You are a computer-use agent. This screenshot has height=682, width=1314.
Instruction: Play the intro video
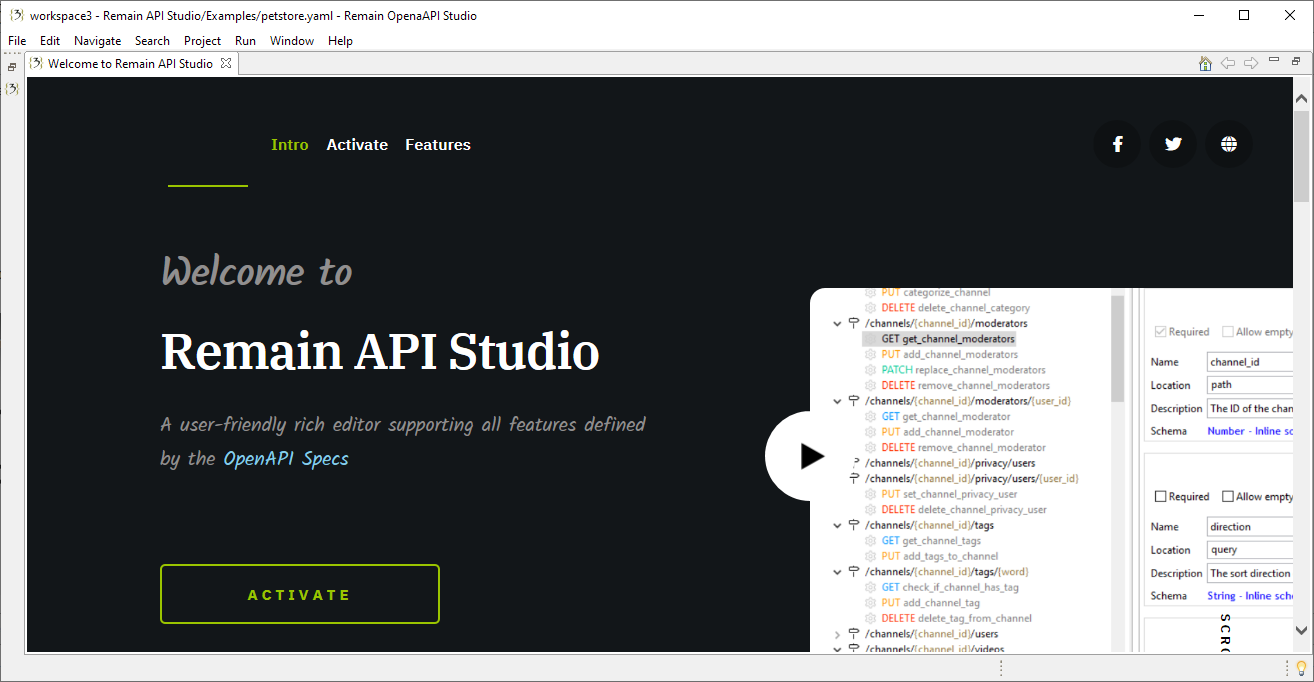pyautogui.click(x=811, y=456)
